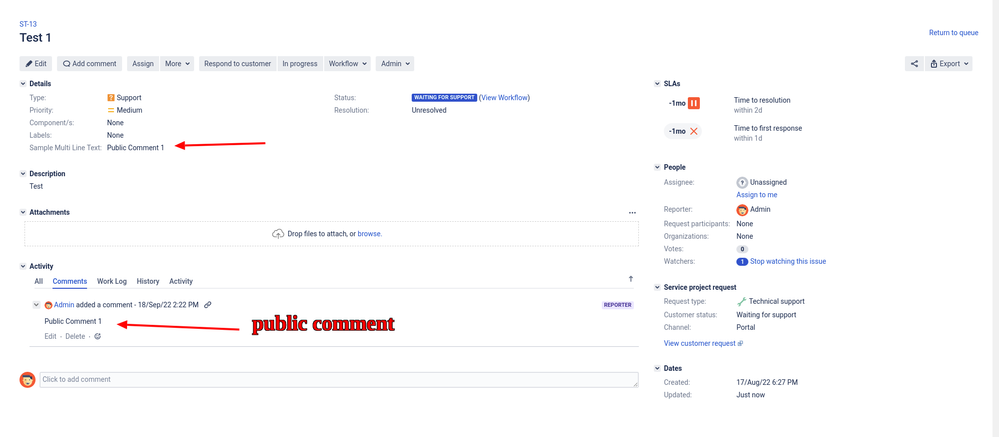The height and width of the screenshot is (437, 999).
Task: Click the Votes count badge
Action: pos(742,249)
